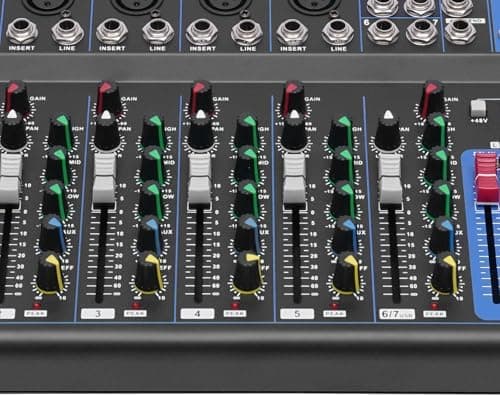The image size is (500, 397).
Task: Click channel 3 blue AUX knob
Action: (150, 235)
